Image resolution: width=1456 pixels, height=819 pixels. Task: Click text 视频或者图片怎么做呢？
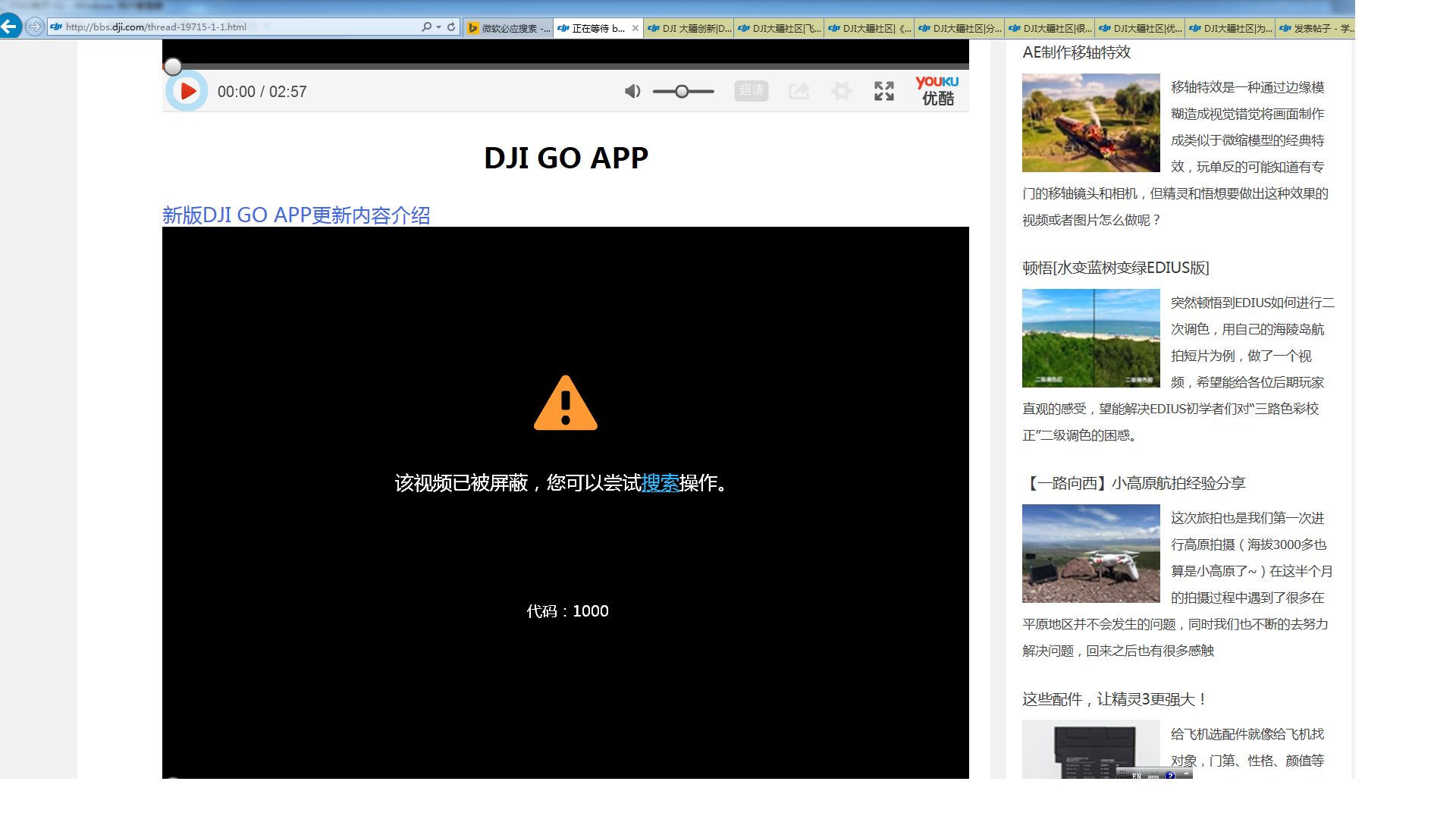point(1092,220)
